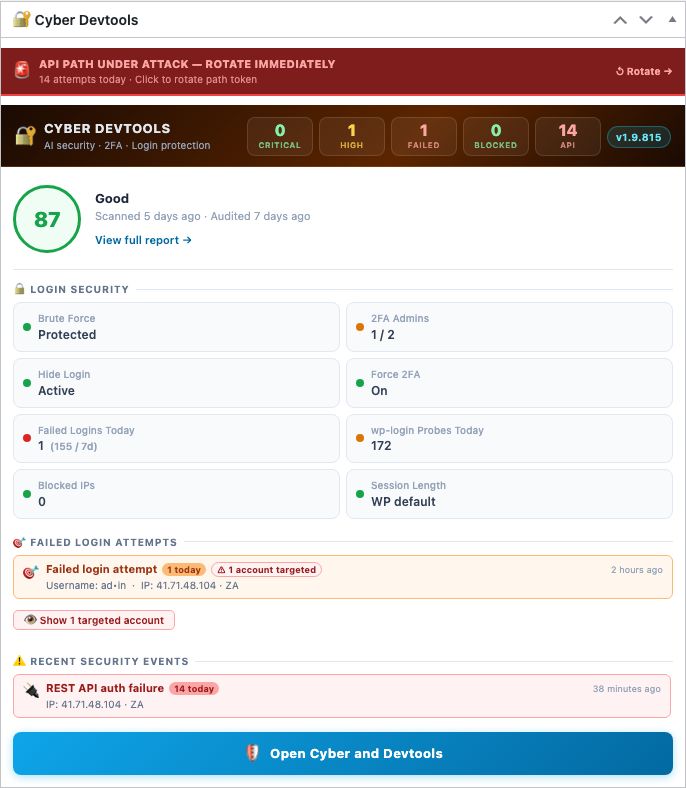Click the lock-and-key logo in the dark header
This screenshot has width=686, height=788.
(x=25, y=136)
